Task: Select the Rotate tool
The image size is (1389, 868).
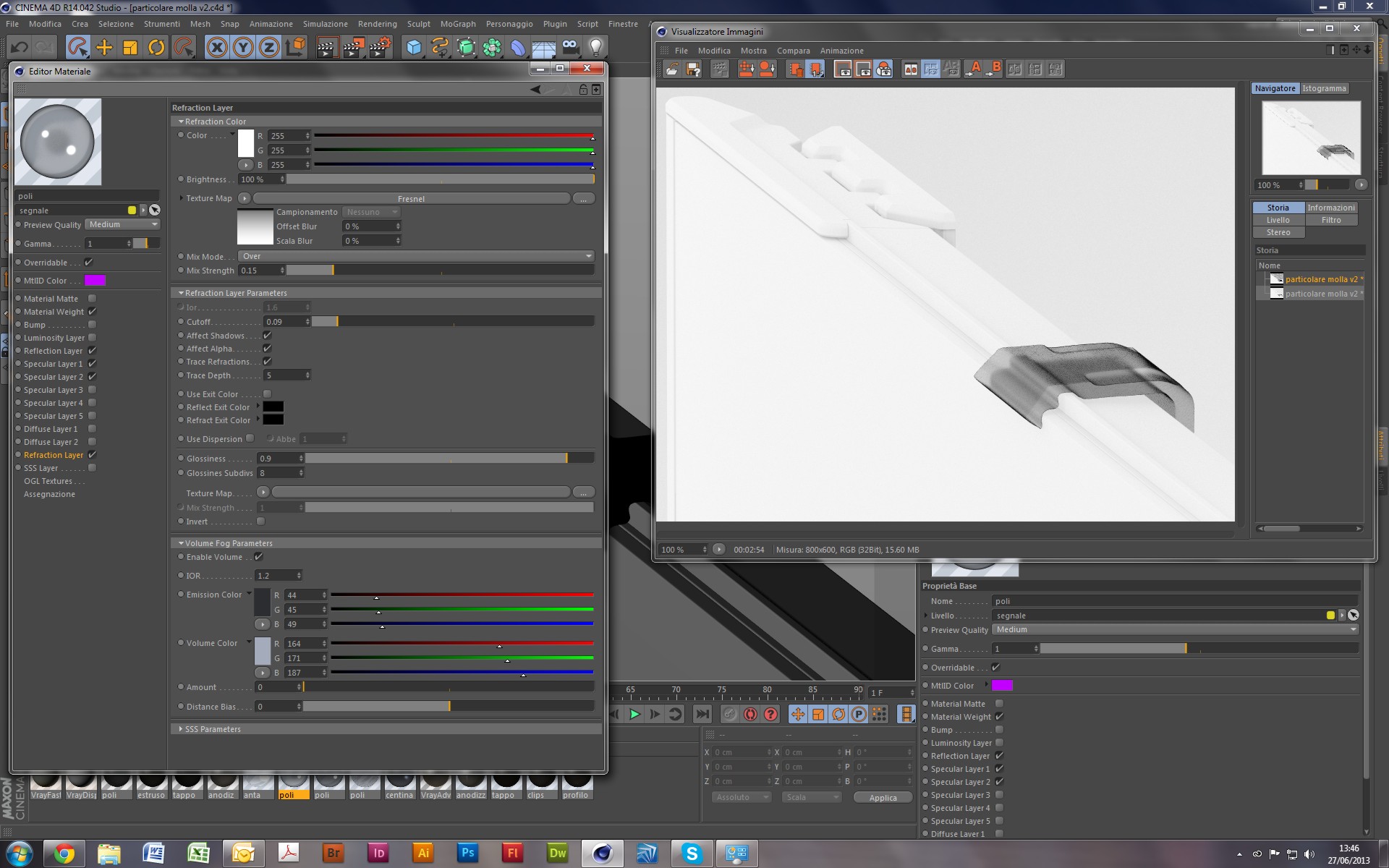Action: tap(156, 48)
